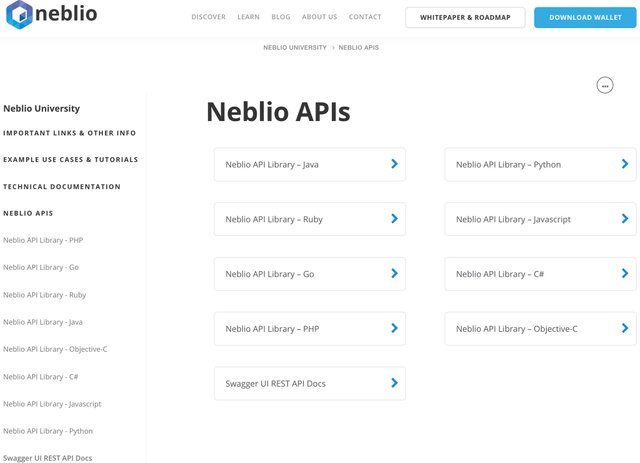Expand Important Links & Other Info section
640x463 pixels.
coord(69,133)
